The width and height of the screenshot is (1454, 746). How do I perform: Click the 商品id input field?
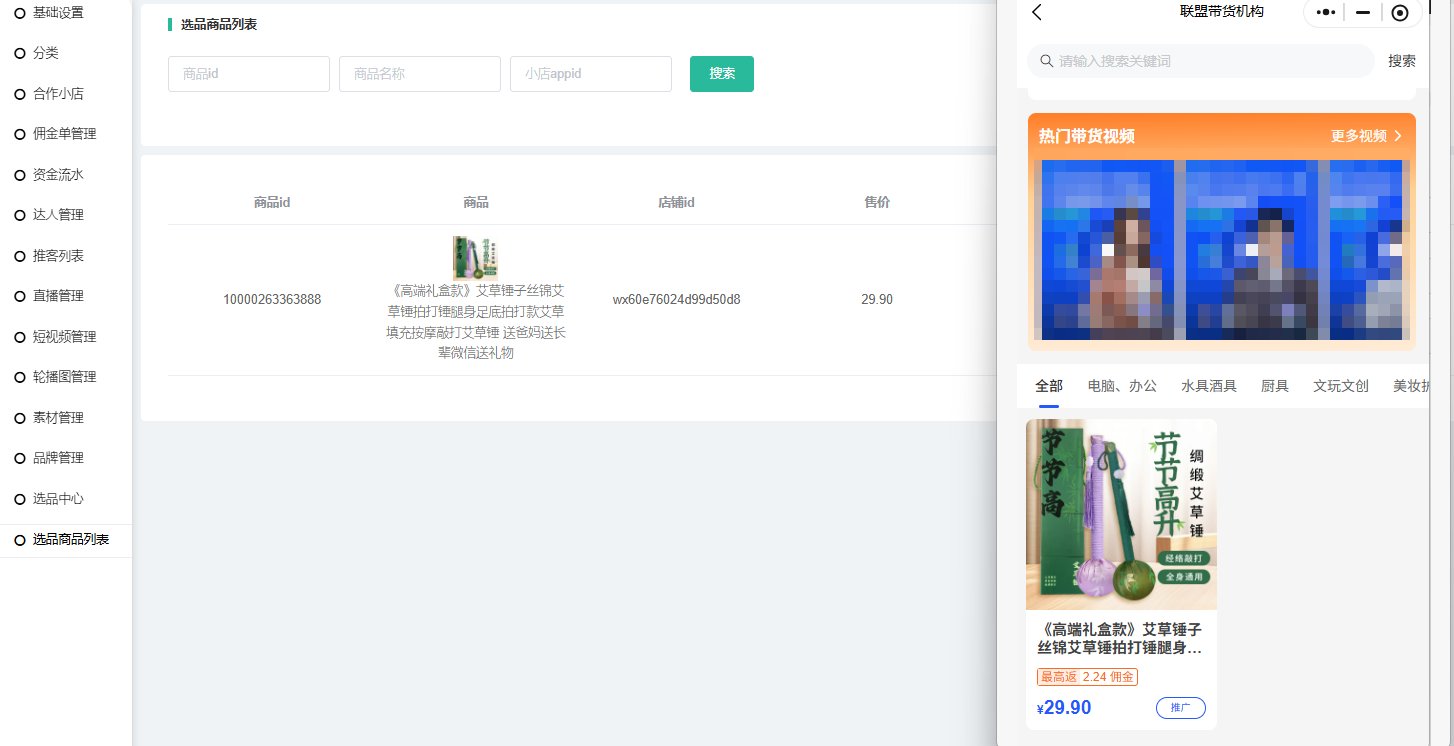pos(249,74)
